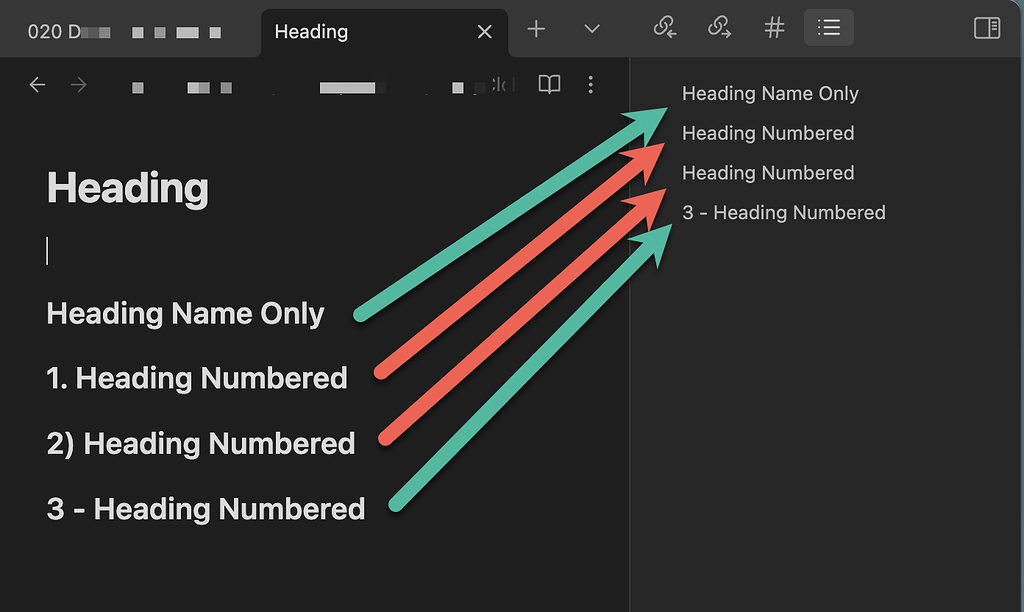Click the "1. Heading Numbered" heading in editor
1024x612 pixels.
click(197, 378)
